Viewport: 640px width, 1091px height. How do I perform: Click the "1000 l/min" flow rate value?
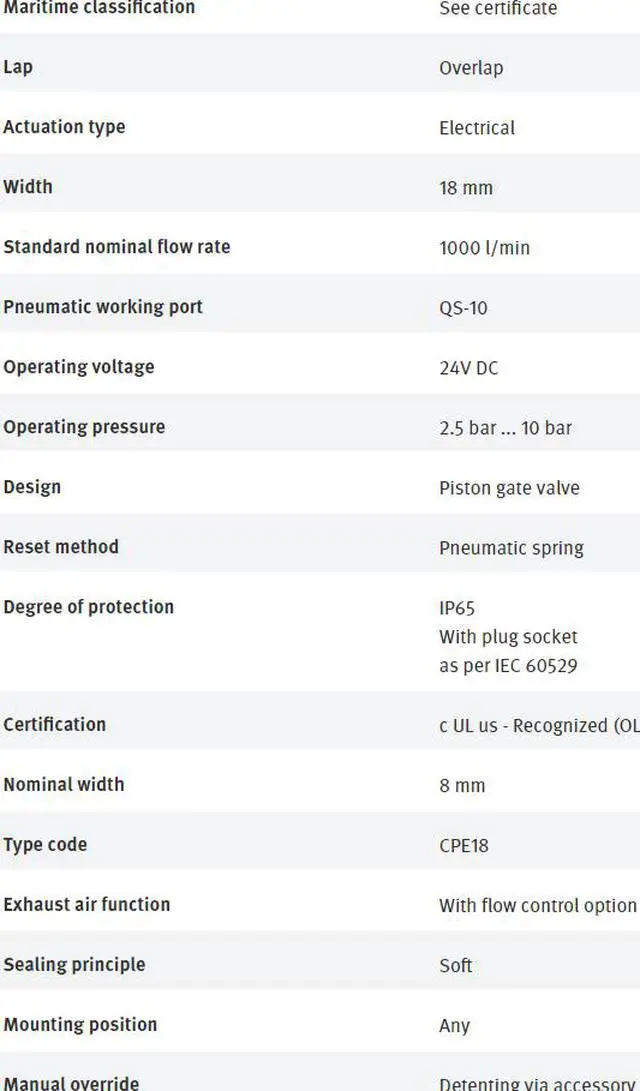[484, 248]
